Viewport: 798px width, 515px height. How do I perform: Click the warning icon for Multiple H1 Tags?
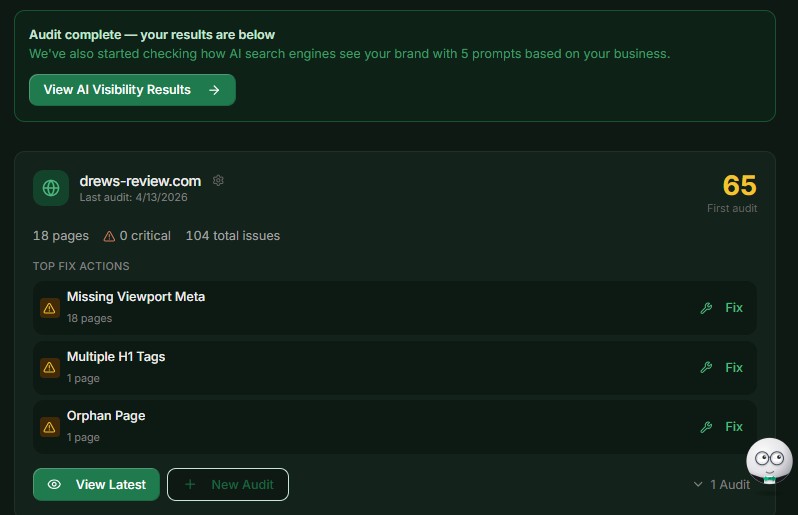pos(49,367)
